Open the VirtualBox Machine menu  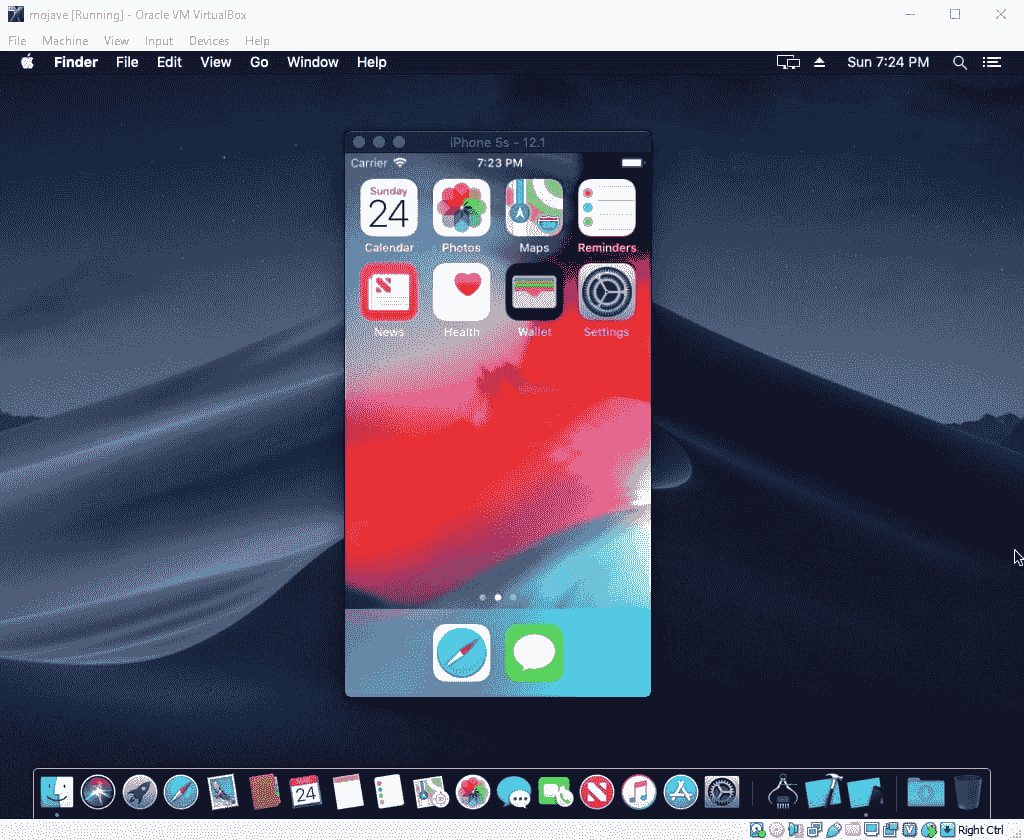coord(65,41)
